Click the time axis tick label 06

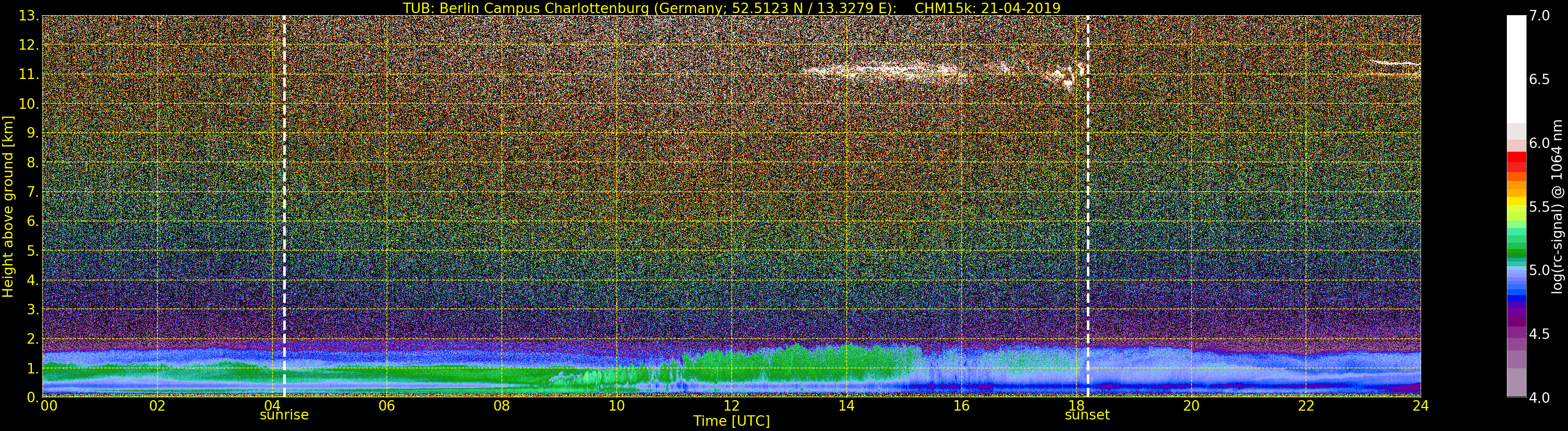tap(387, 406)
